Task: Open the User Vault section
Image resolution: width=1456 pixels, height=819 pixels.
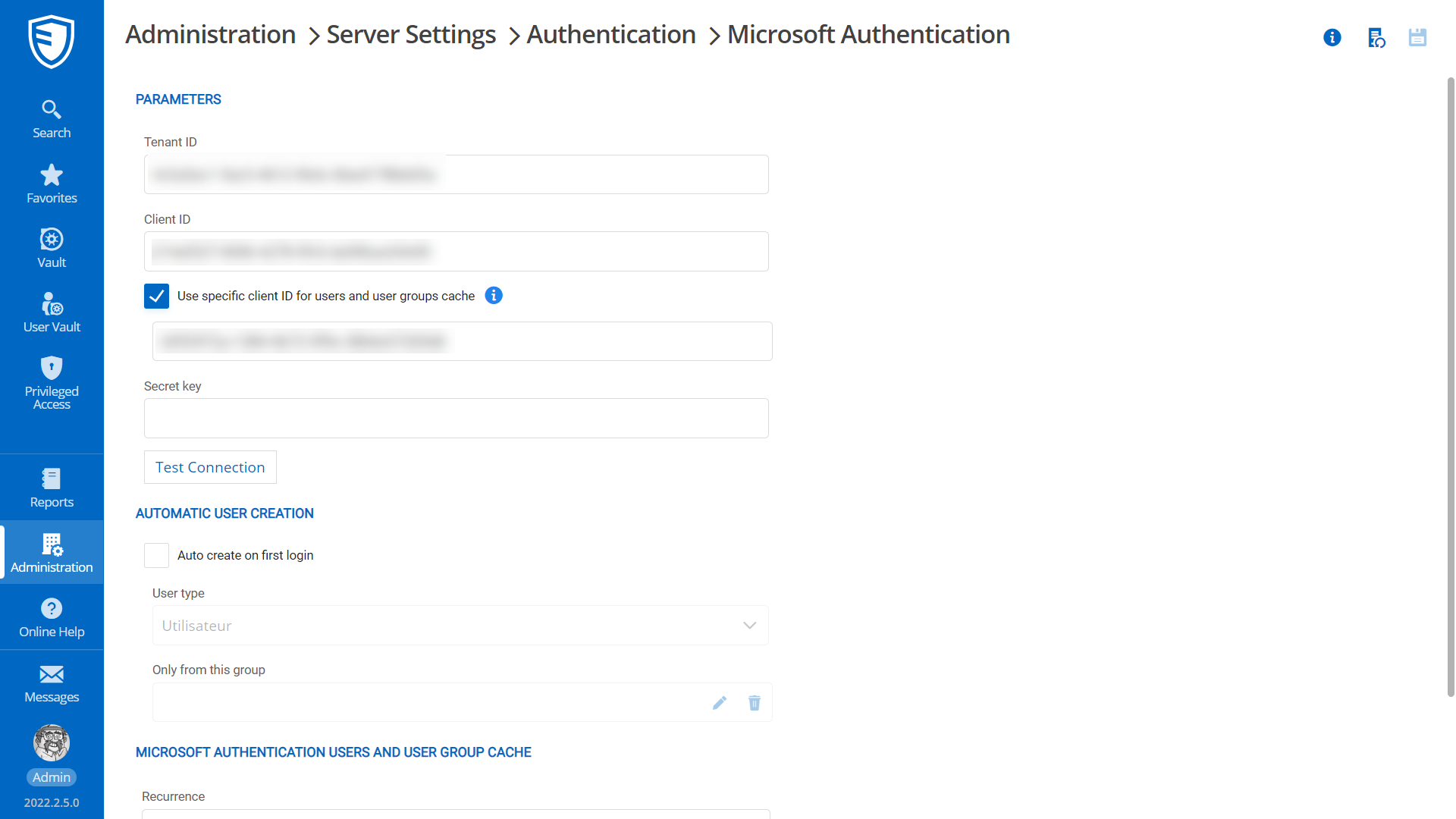Action: (x=51, y=312)
